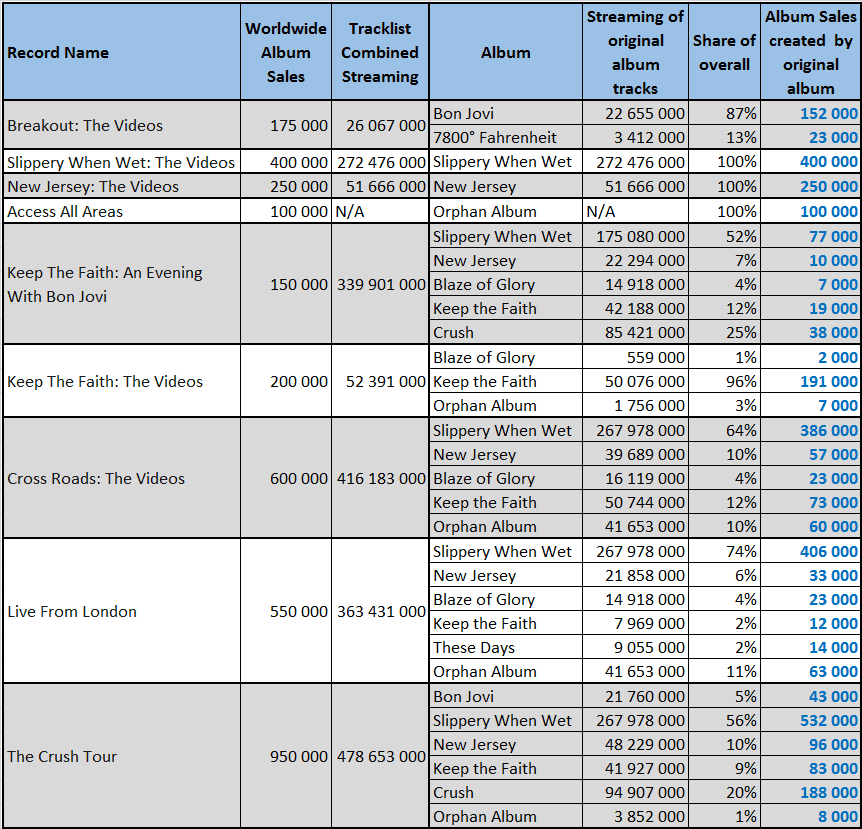Click combined streaming value 416 183 000
This screenshot has height=829, width=862.
[382, 478]
